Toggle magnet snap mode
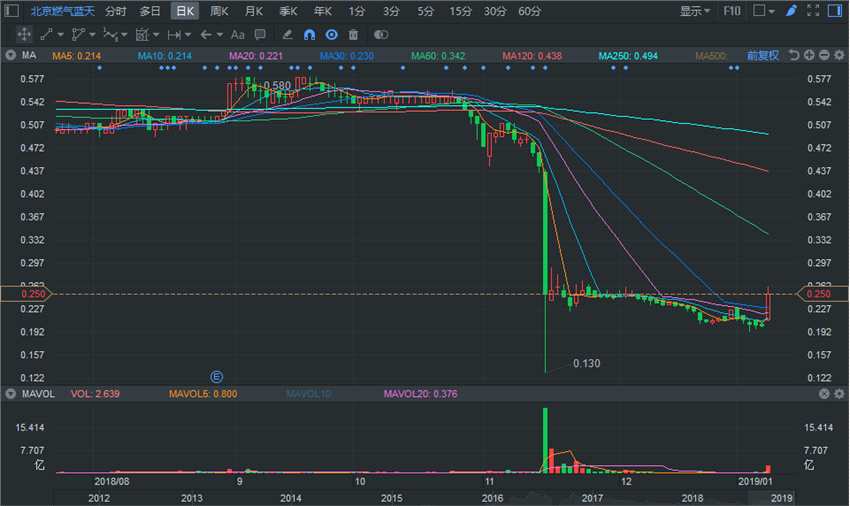This screenshot has width=850, height=506. [x=309, y=35]
